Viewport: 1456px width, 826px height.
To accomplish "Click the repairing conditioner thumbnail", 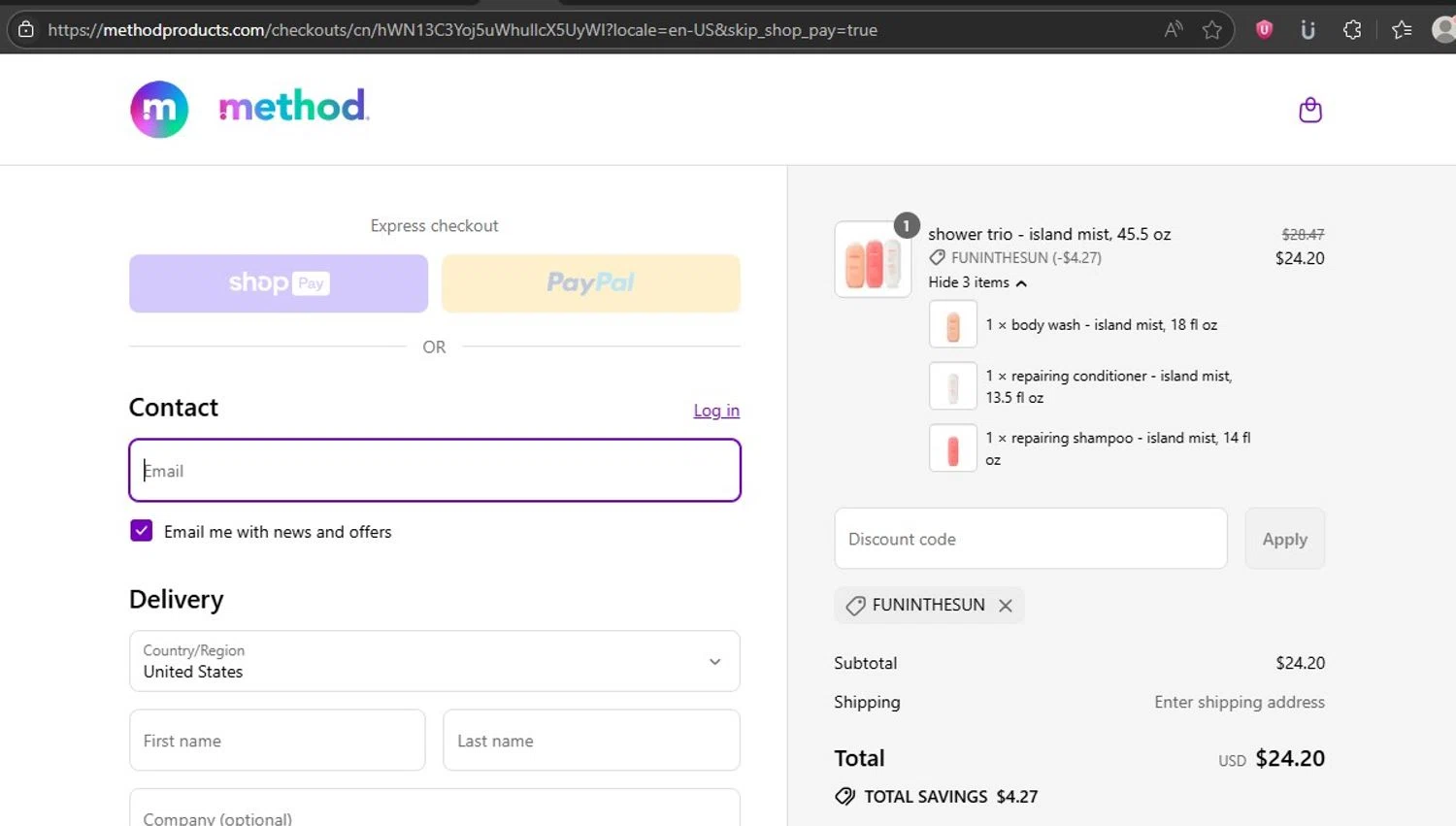I will pos(953,386).
